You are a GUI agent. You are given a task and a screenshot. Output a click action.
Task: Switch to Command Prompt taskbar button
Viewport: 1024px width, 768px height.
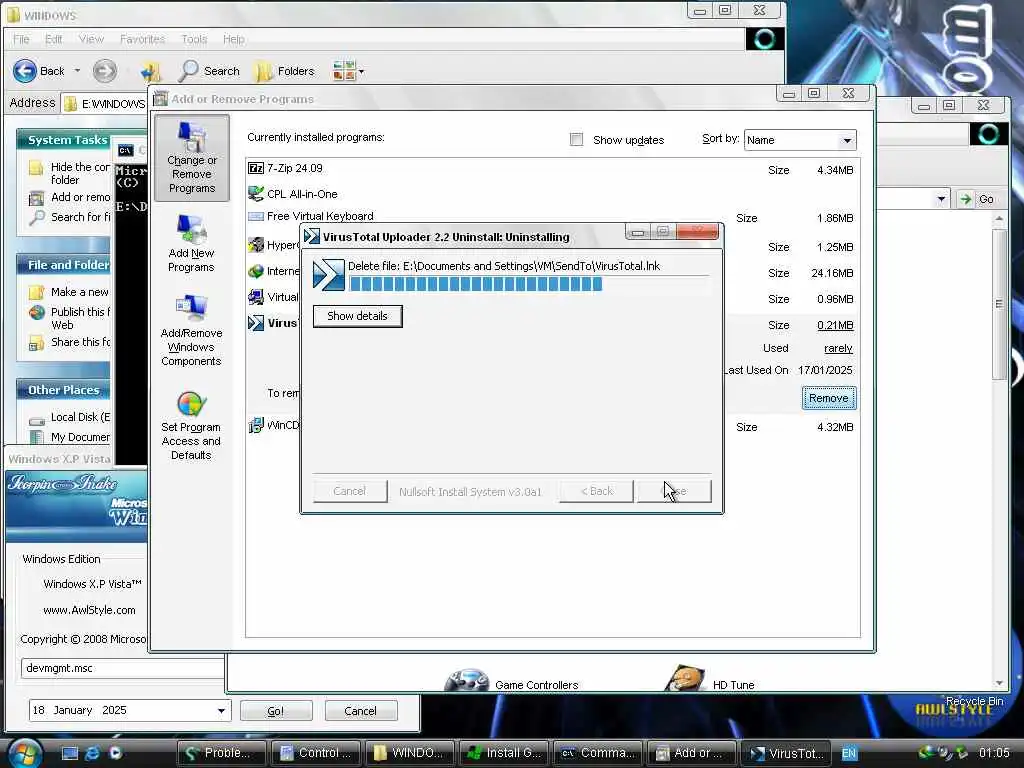tap(598, 753)
